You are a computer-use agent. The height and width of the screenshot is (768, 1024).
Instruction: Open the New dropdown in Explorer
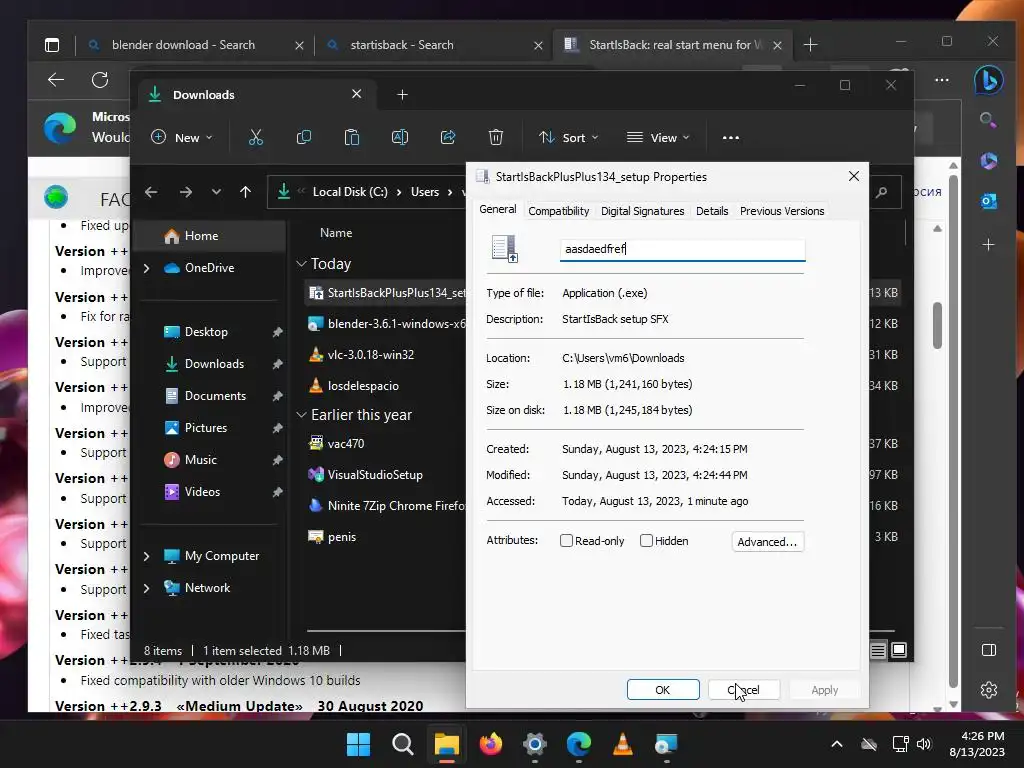click(182, 137)
